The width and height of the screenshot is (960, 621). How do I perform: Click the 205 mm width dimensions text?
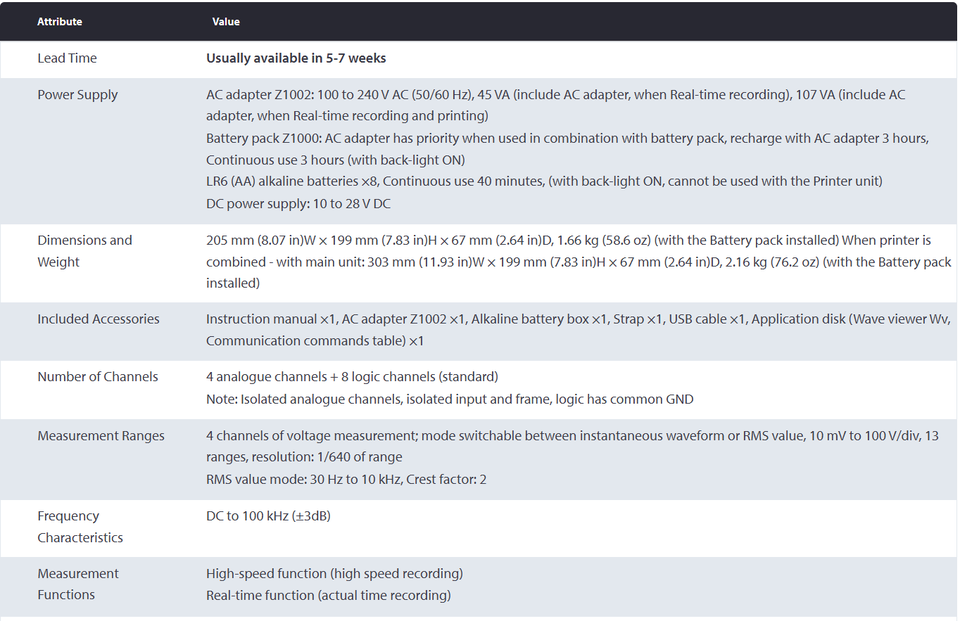[578, 262]
